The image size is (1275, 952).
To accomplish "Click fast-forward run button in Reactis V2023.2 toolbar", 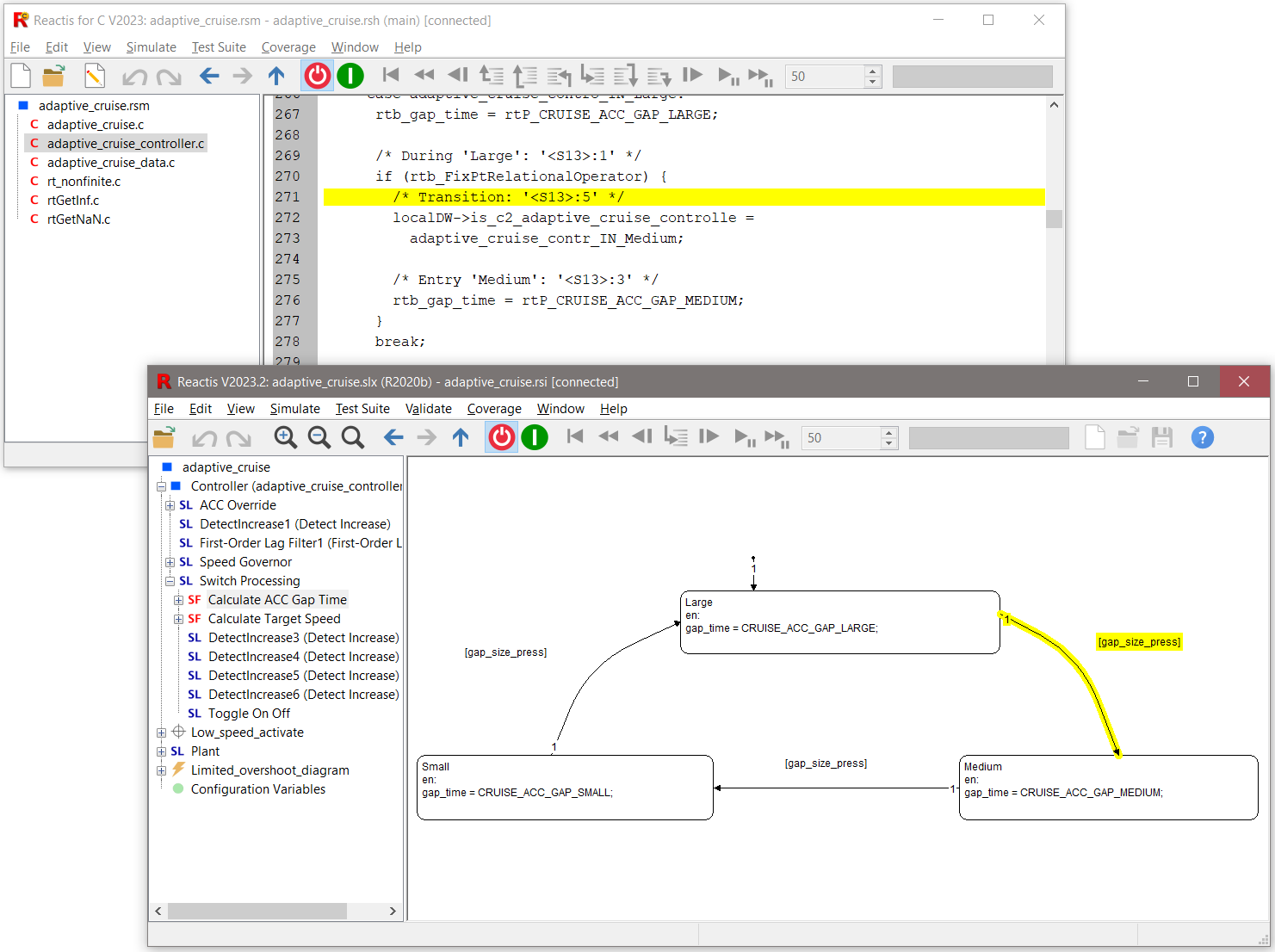I will coord(777,438).
